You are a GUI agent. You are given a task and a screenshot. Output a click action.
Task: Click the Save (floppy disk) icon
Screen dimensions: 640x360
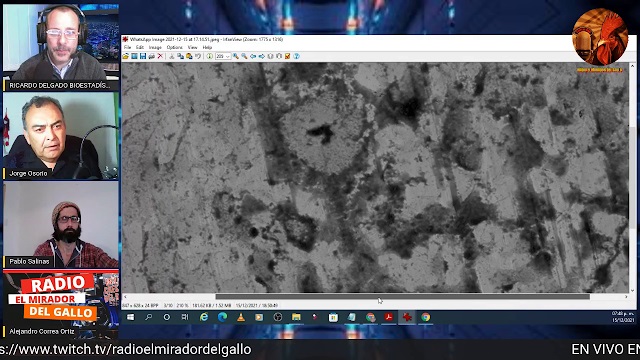coord(143,56)
